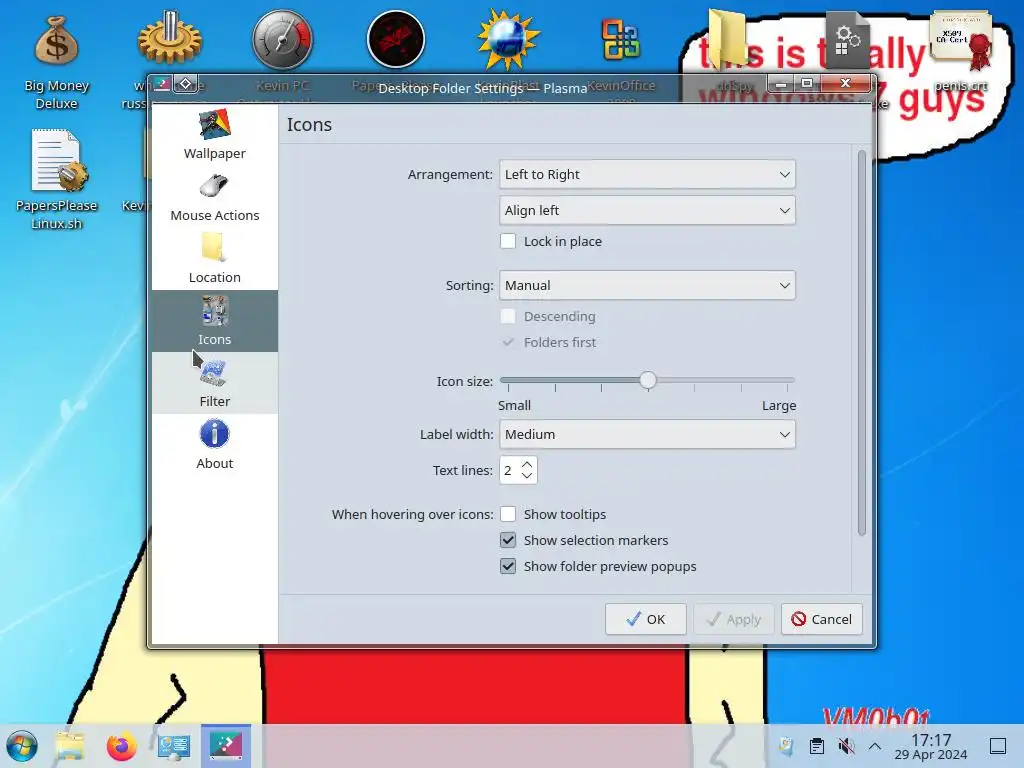Expand the hidden tray icons arrow
This screenshot has width=1024, height=768.
(875, 746)
